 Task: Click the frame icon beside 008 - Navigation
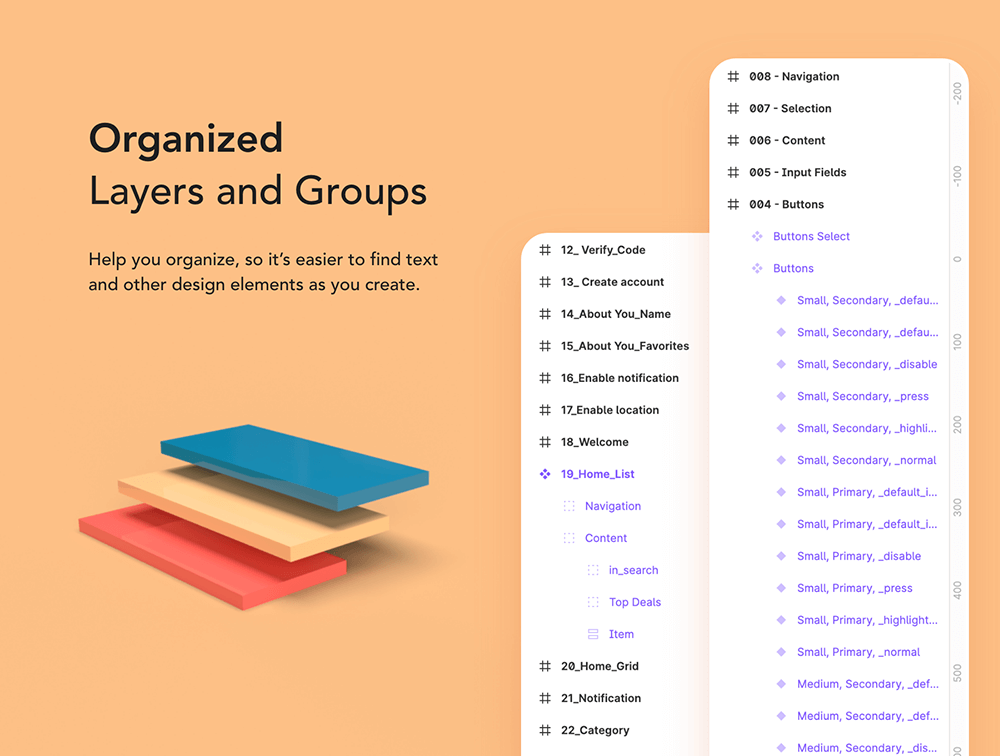733,77
